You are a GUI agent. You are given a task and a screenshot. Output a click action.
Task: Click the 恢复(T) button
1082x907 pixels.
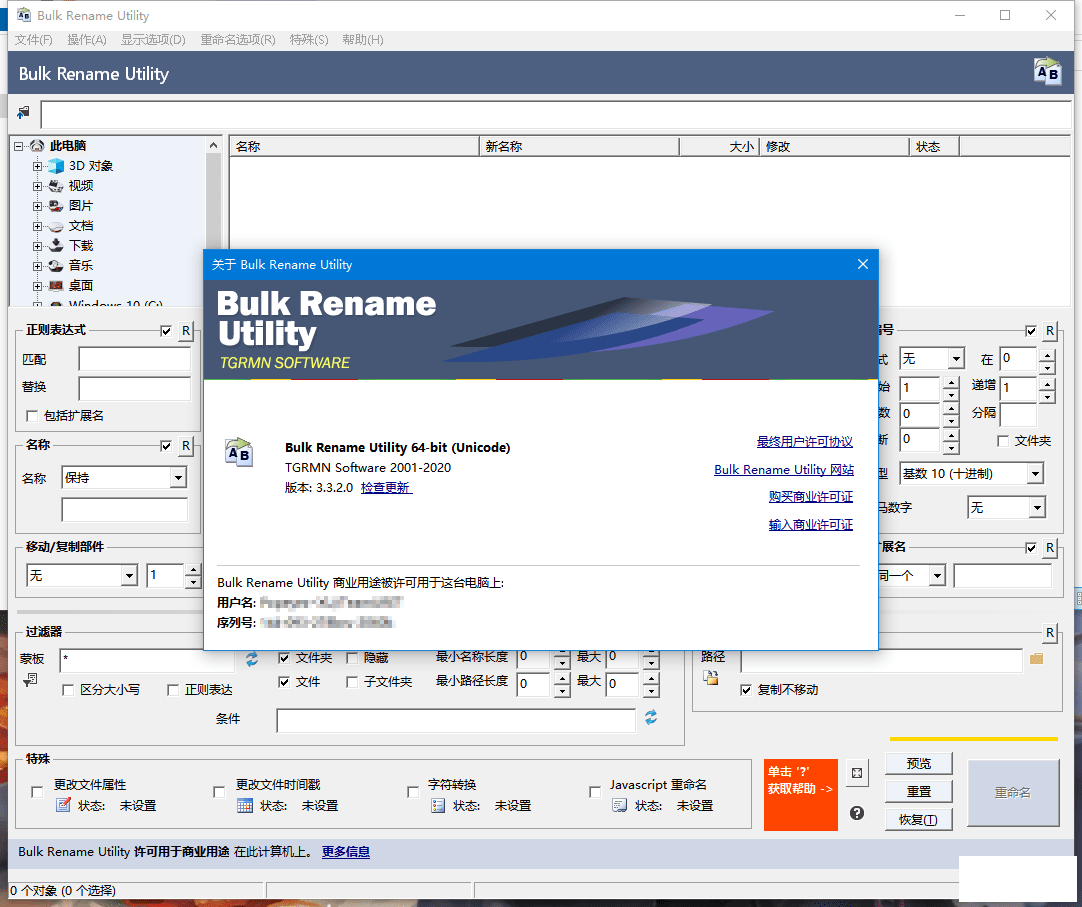click(918, 819)
